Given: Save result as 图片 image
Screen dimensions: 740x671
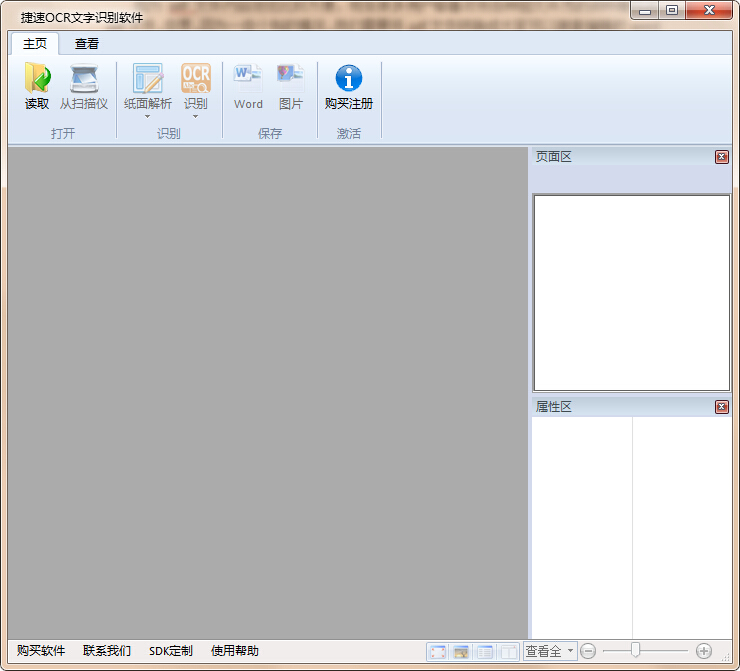Looking at the screenshot, I should pos(290,87).
